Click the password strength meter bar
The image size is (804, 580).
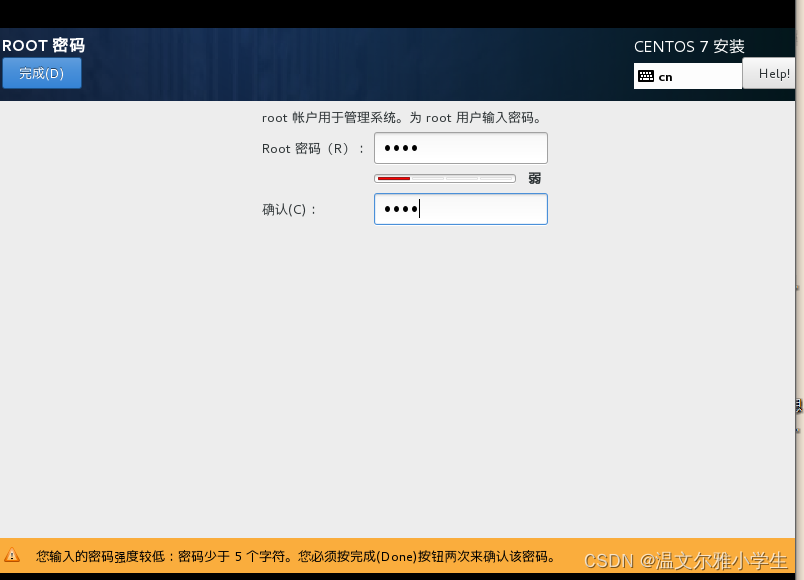[x=443, y=177]
